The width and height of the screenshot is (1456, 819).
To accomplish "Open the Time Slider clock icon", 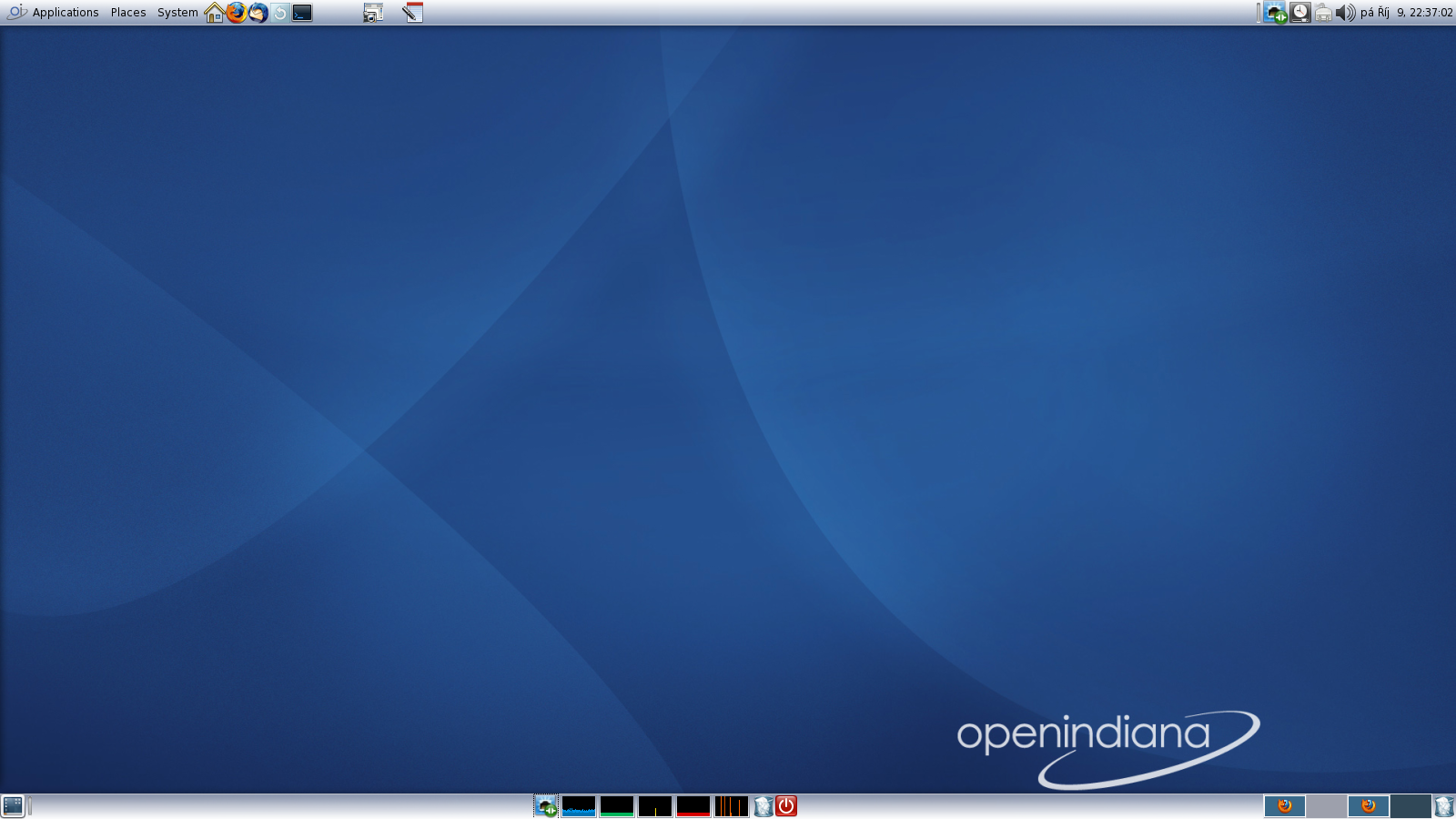I will point(1300,13).
